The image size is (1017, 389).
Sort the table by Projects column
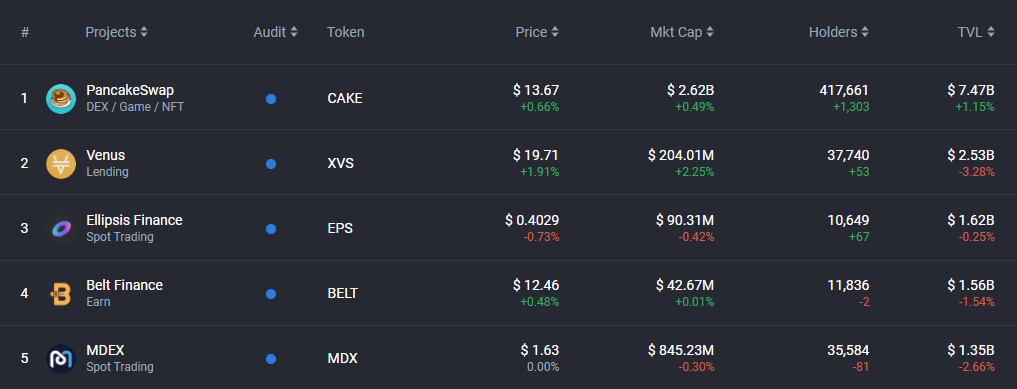(117, 32)
